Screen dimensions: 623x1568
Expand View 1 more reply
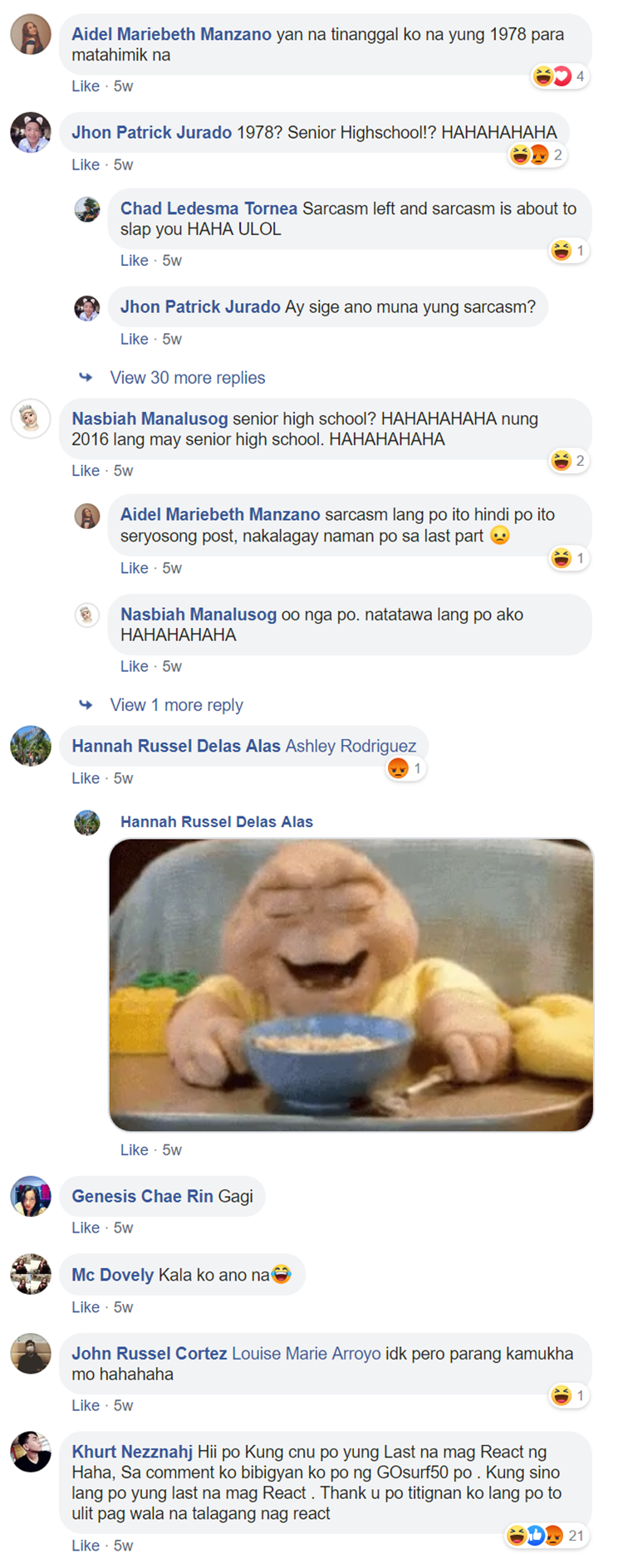[177, 705]
